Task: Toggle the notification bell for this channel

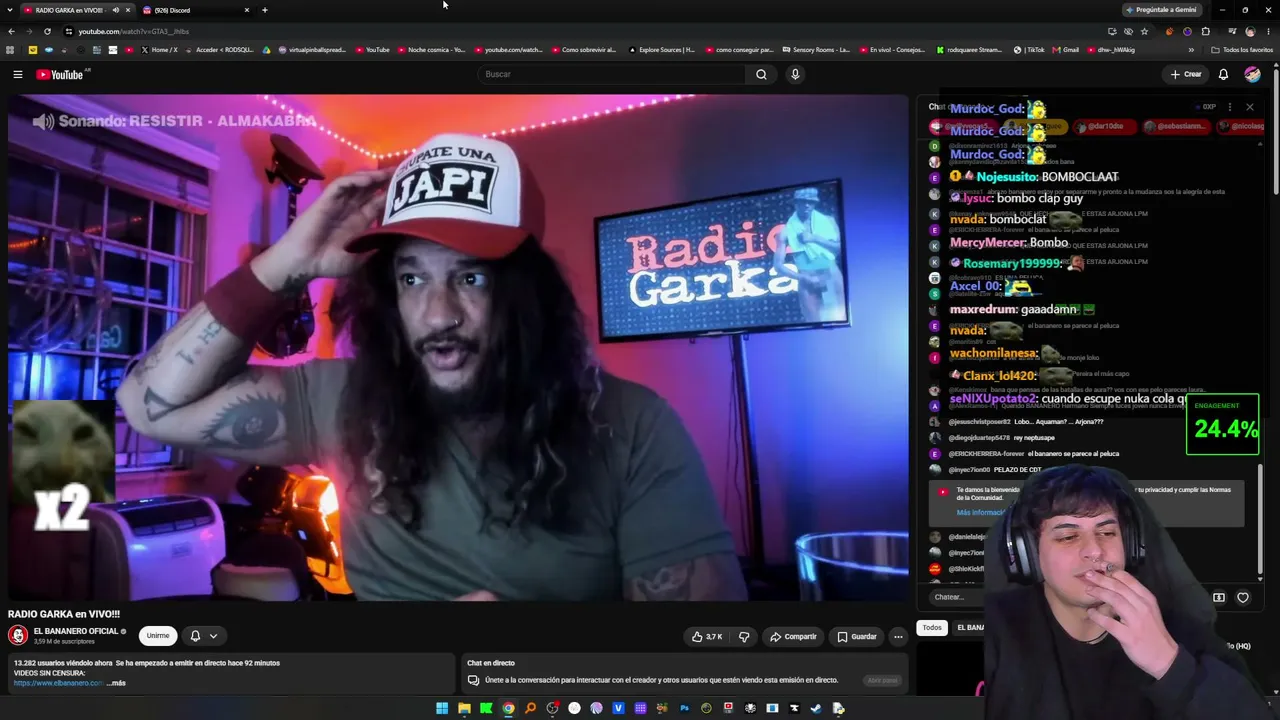Action: 195,636
